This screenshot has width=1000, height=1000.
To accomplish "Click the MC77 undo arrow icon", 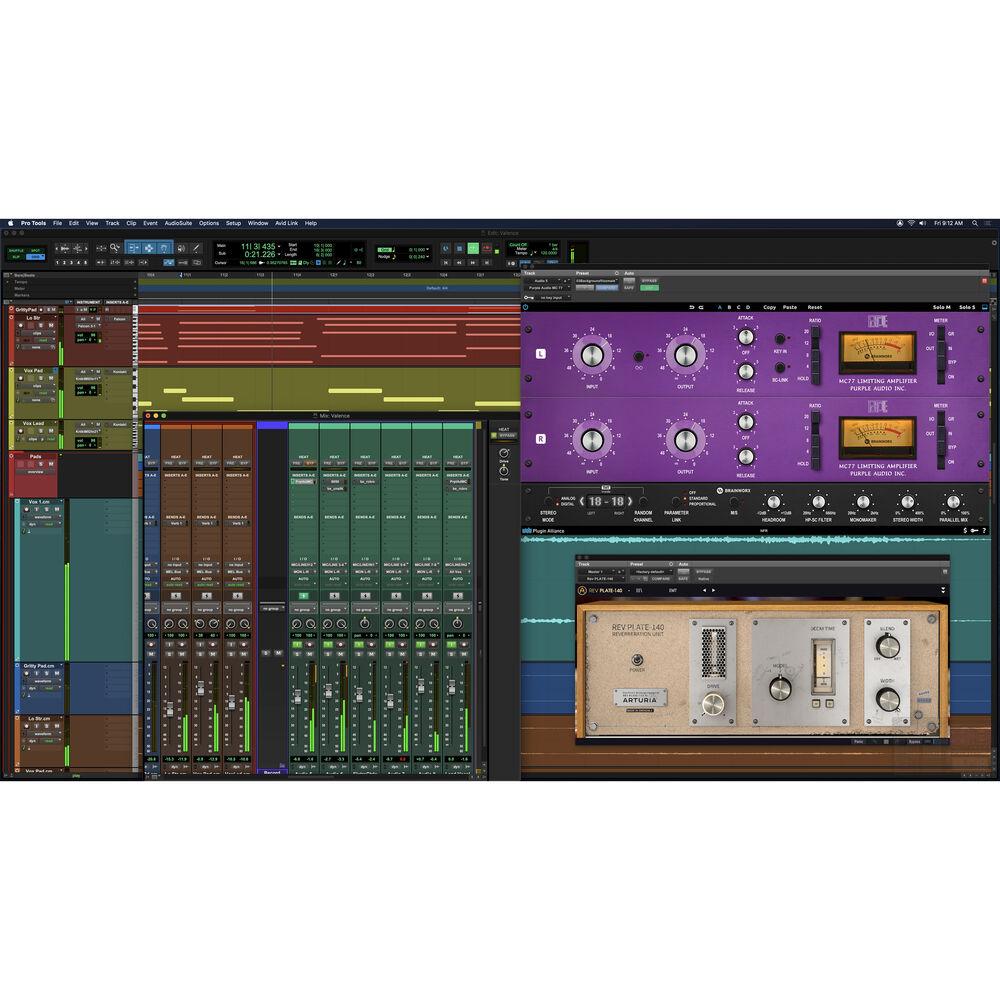I will (691, 307).
